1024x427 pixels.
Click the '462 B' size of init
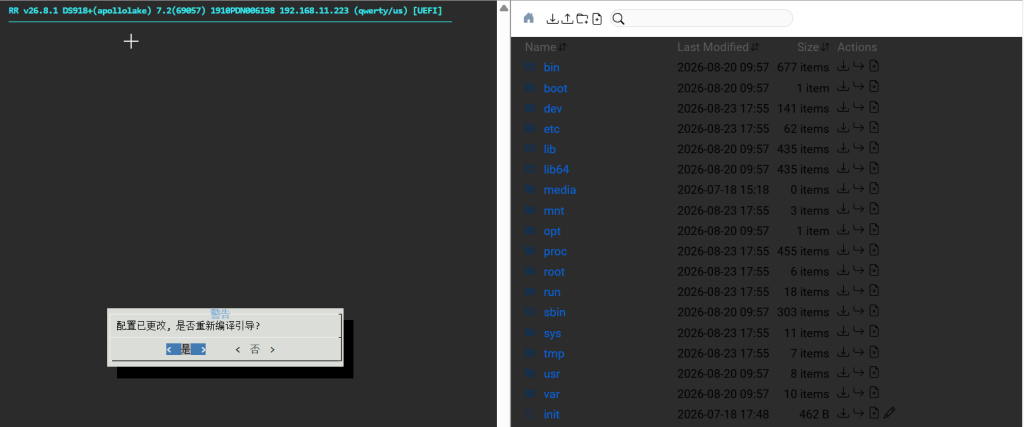[x=814, y=415]
